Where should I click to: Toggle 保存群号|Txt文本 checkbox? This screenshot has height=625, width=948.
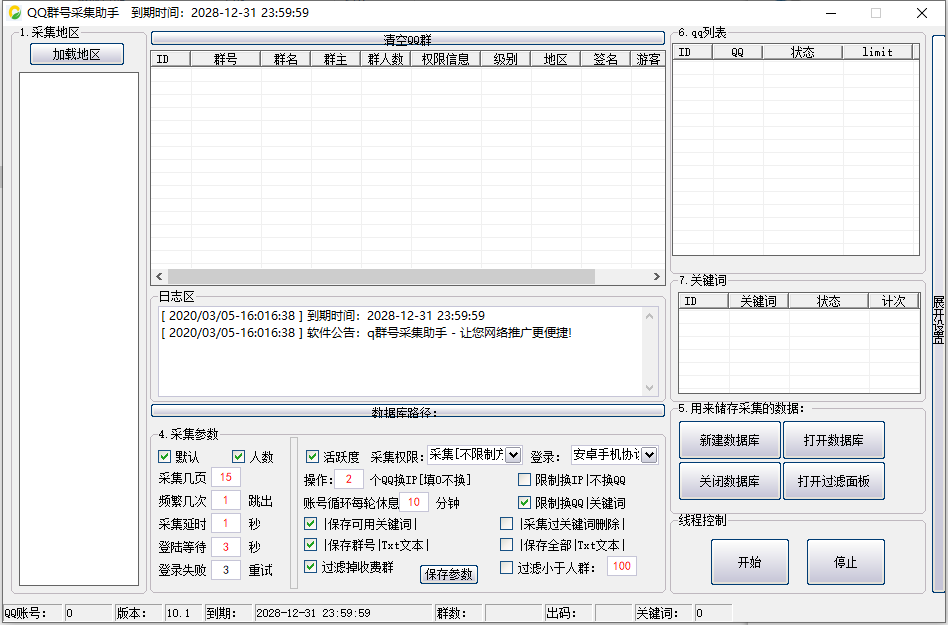310,545
